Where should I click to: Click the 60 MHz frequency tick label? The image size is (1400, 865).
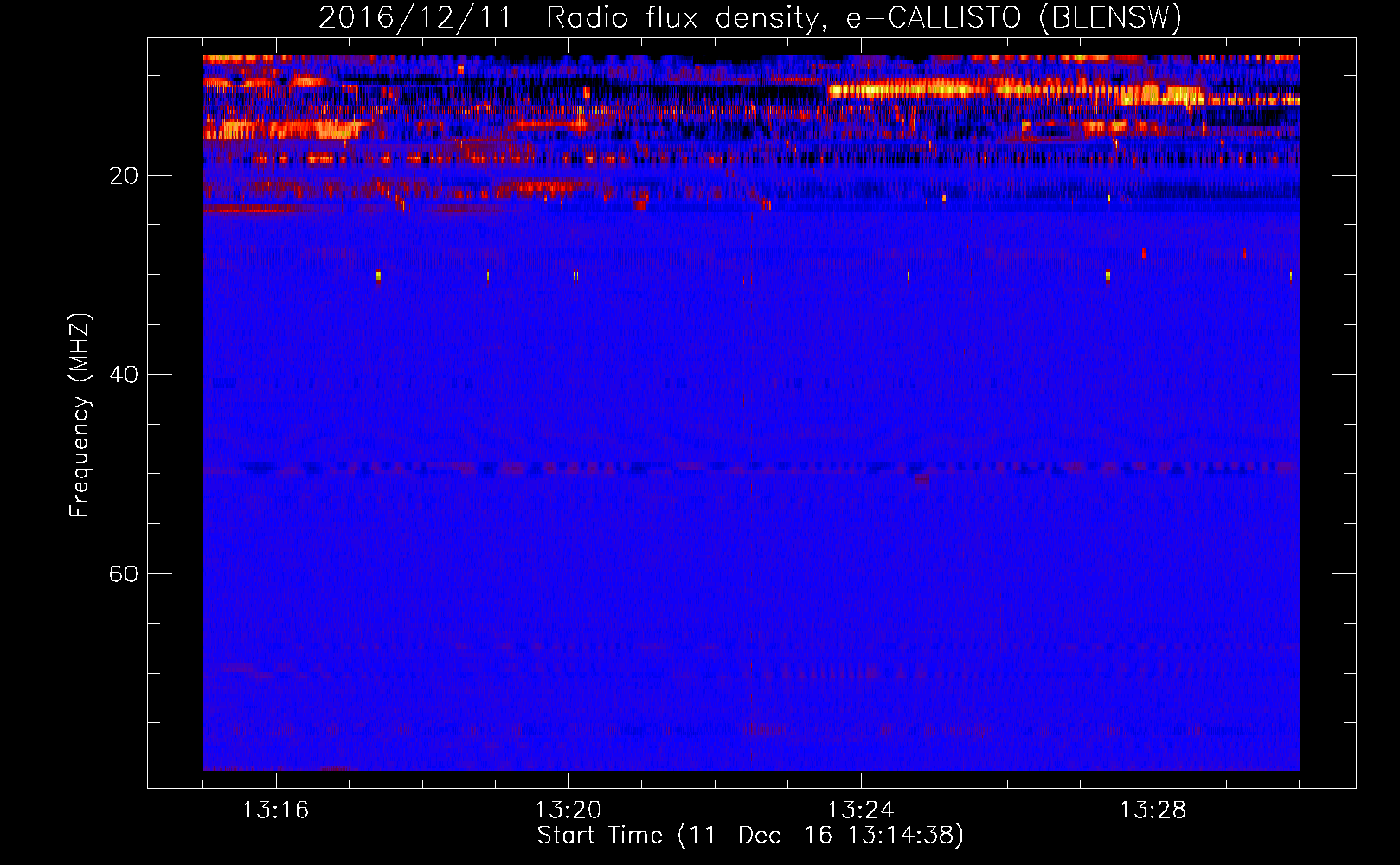click(124, 573)
